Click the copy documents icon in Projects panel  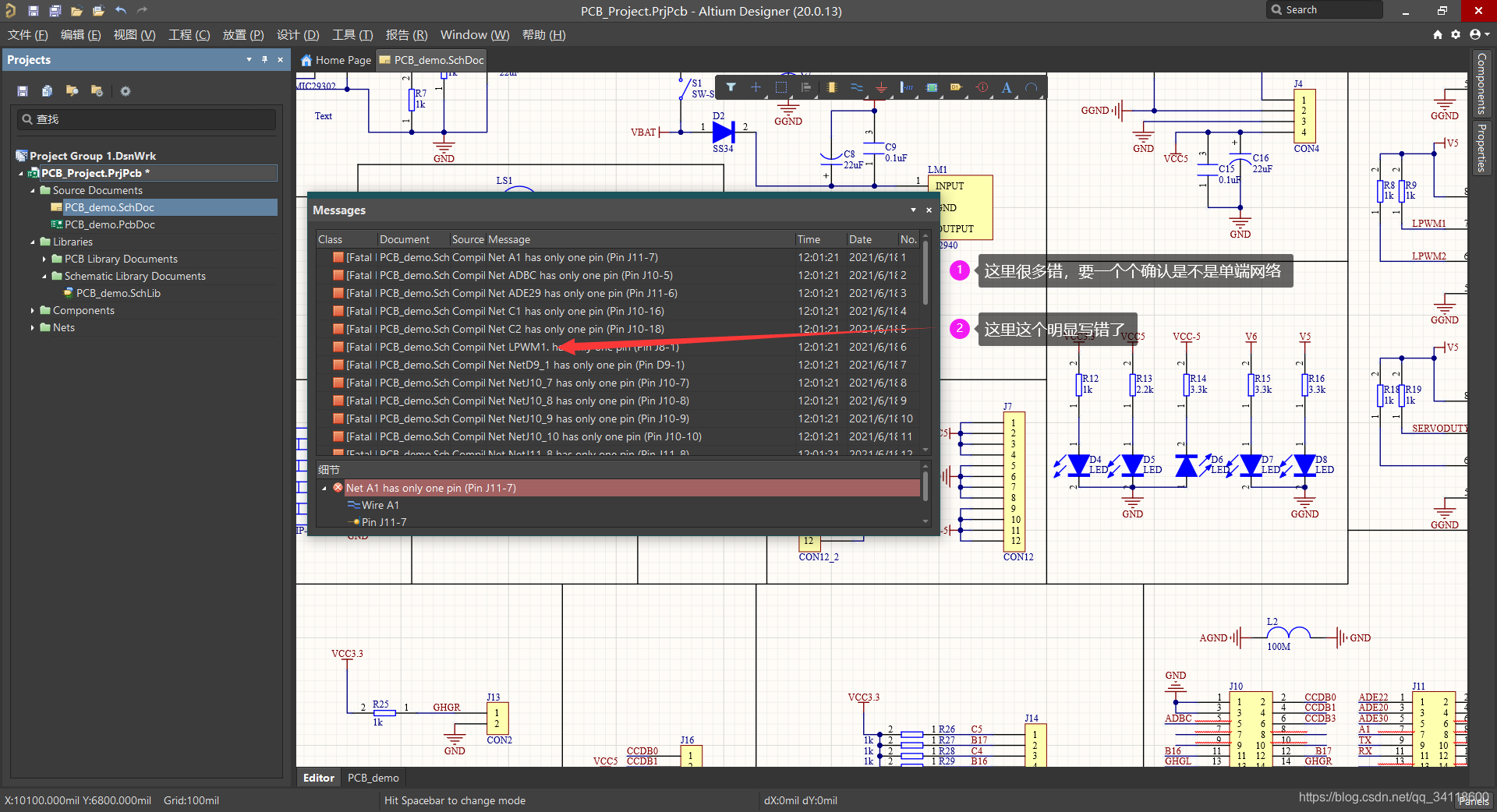(47, 91)
